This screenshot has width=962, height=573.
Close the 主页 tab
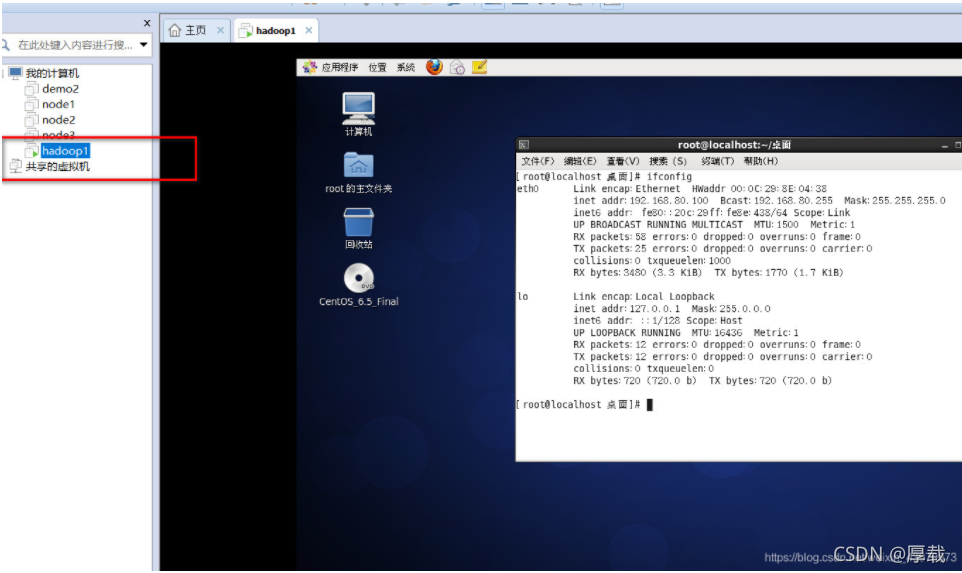pos(220,30)
